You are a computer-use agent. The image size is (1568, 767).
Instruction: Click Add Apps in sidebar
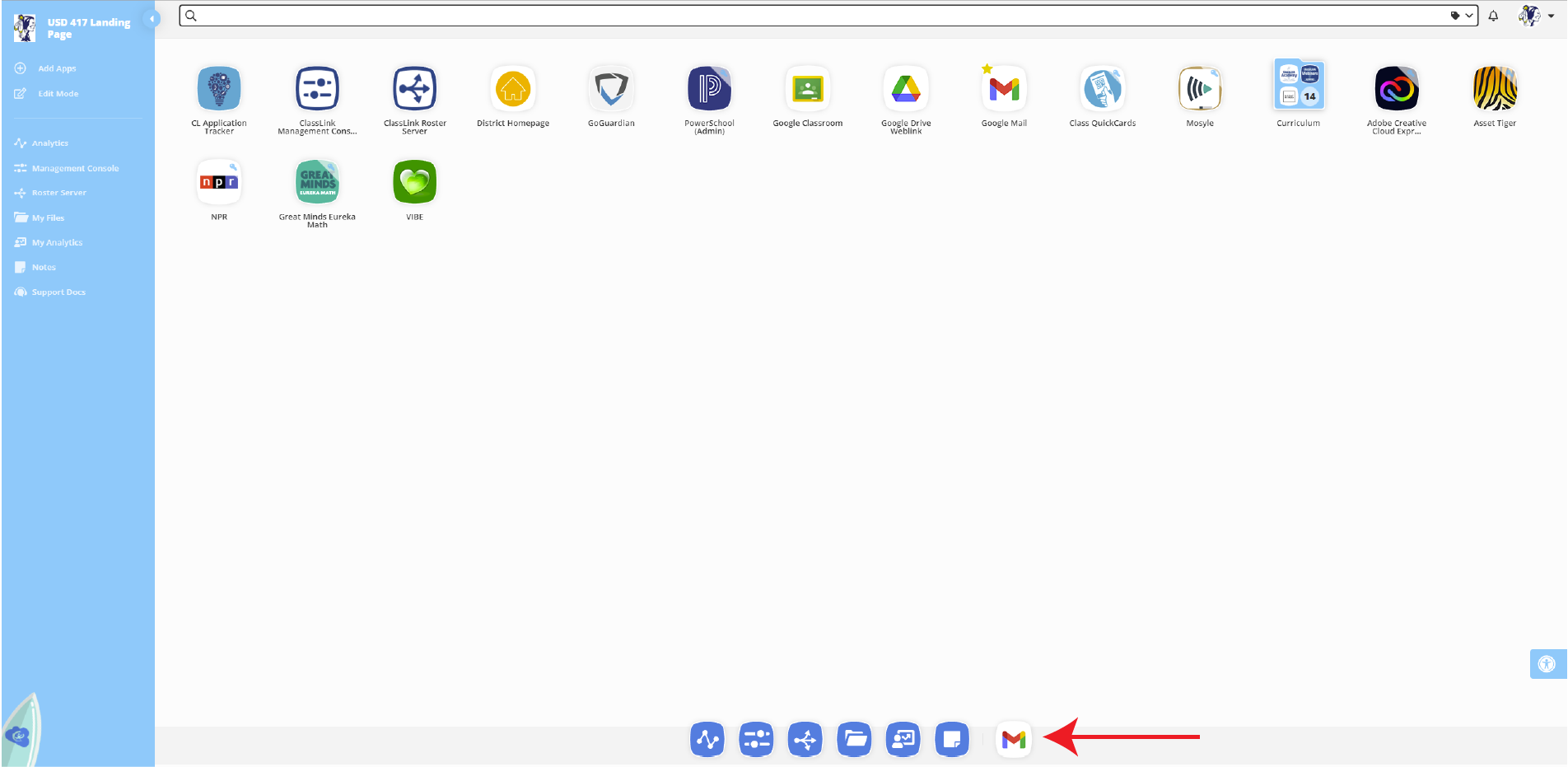(x=46, y=68)
